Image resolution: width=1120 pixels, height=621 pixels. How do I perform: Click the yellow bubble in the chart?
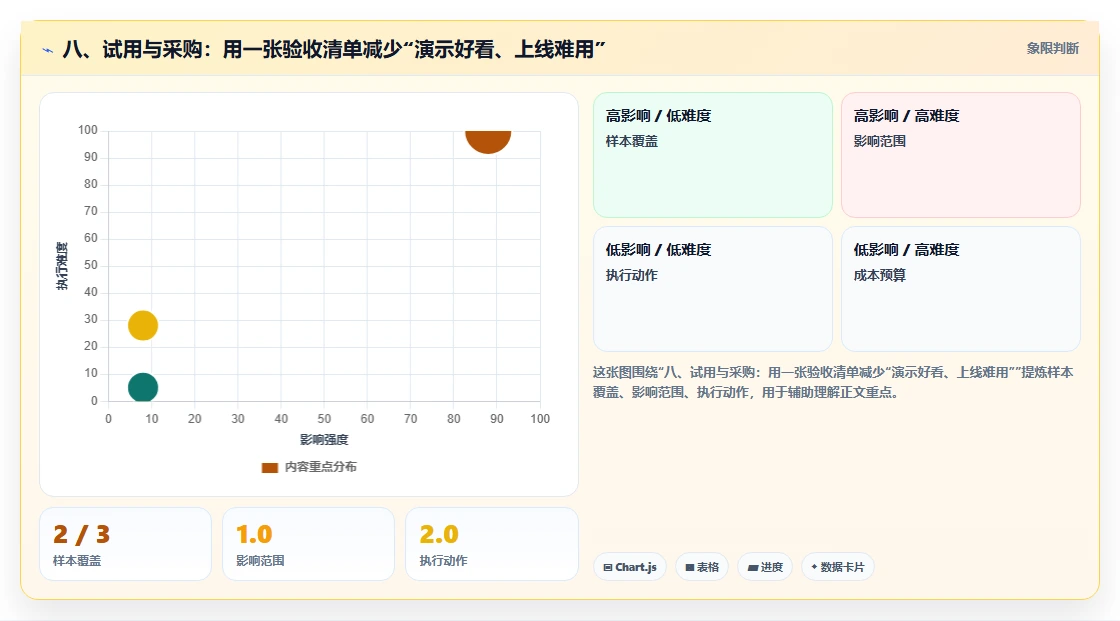(x=143, y=325)
